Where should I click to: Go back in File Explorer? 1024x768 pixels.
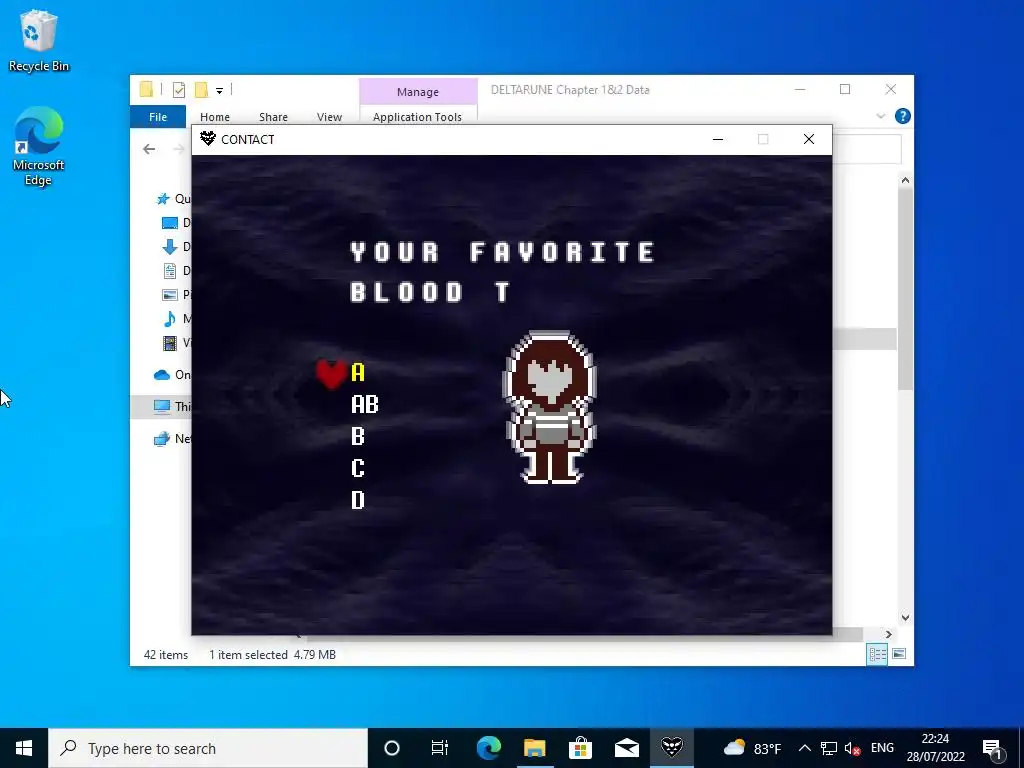(x=149, y=149)
